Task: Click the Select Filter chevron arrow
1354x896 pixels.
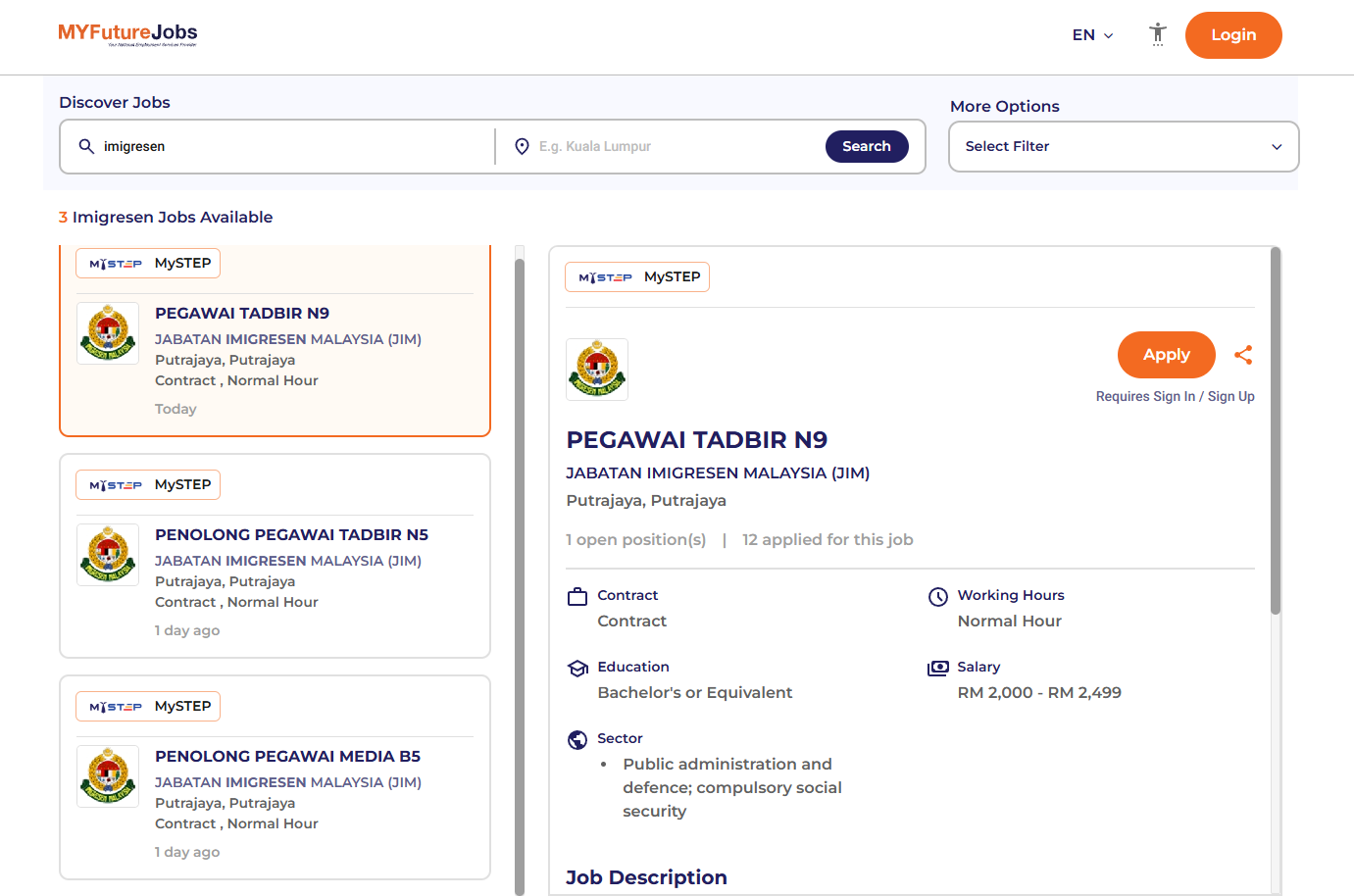Action: coord(1277,147)
